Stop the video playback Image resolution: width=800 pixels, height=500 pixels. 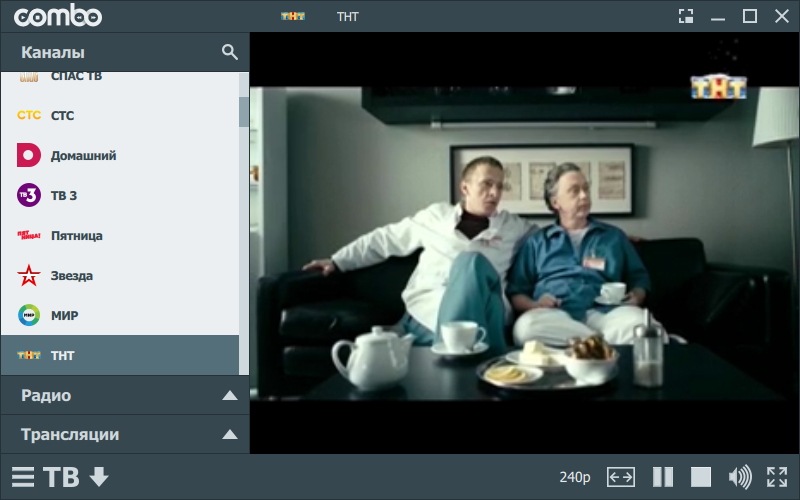701,477
